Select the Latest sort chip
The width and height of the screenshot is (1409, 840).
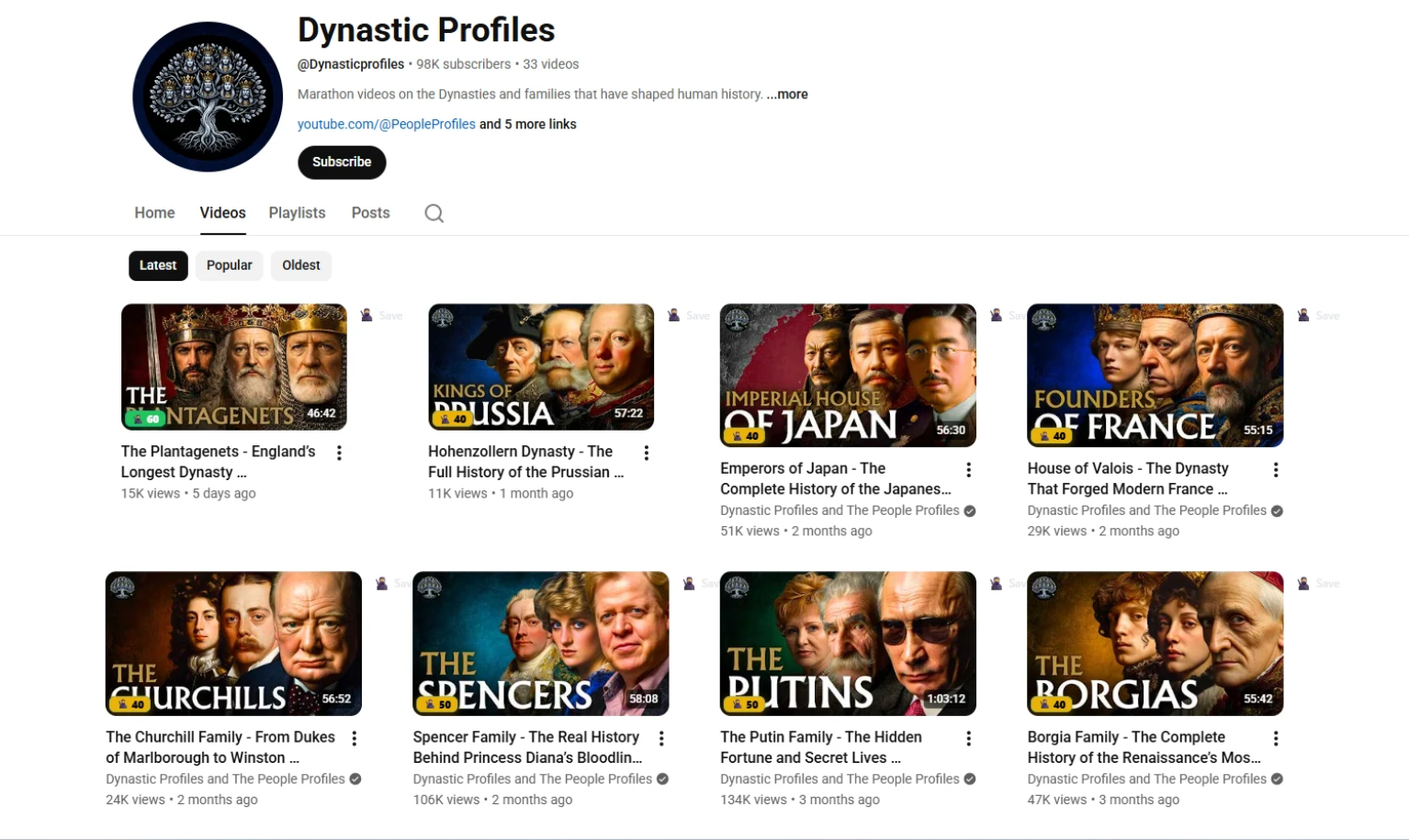pos(158,265)
